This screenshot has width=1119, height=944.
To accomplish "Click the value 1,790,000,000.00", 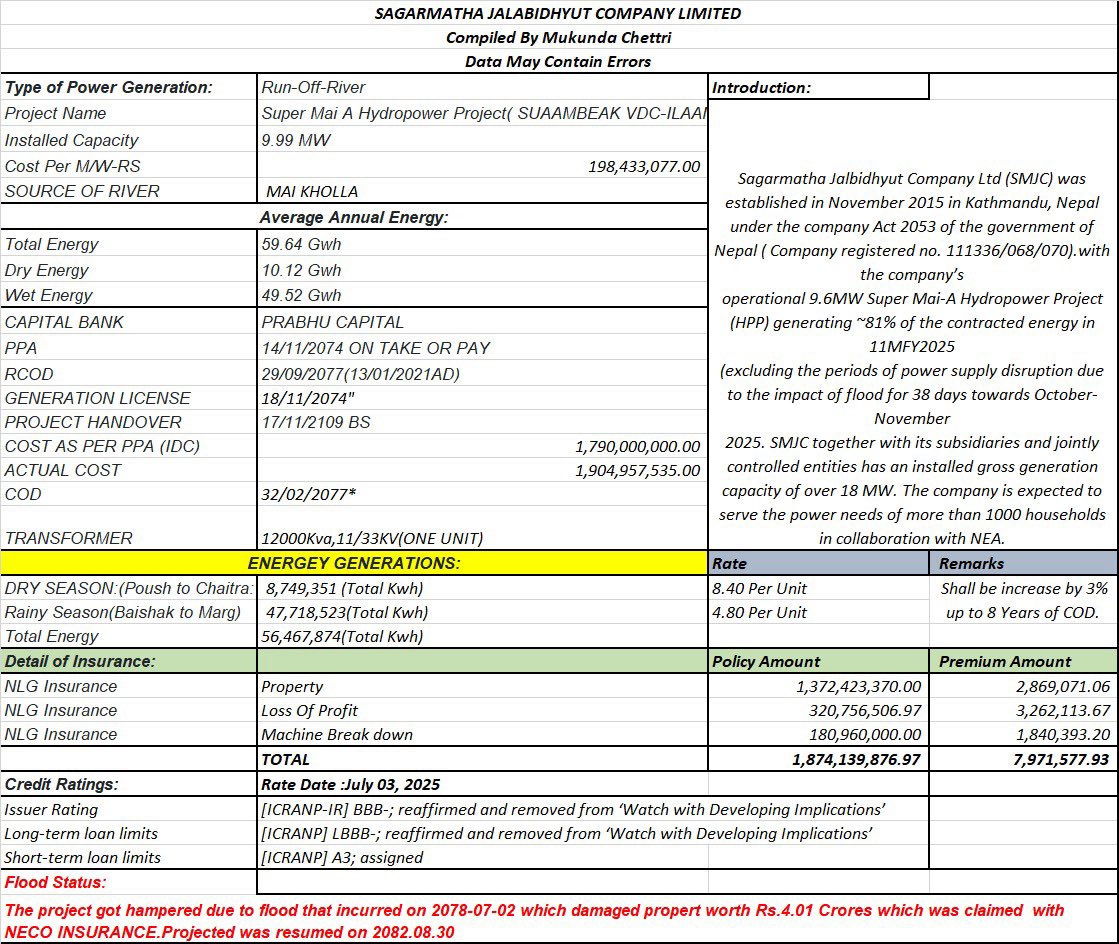I will click(x=637, y=447).
